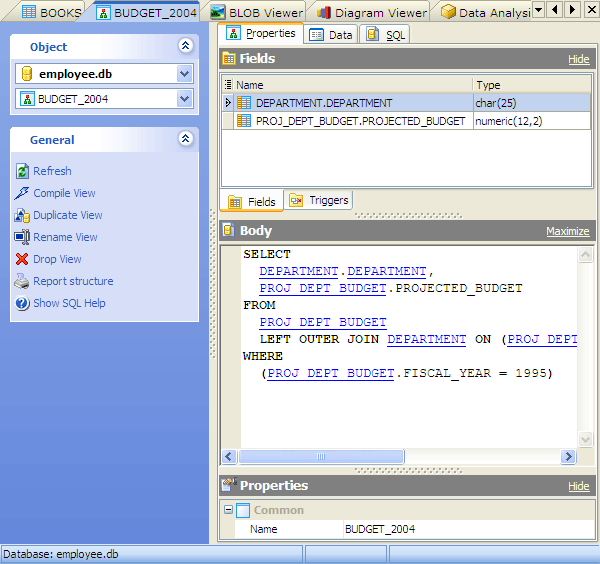600x564 pixels.
Task: Click the Body scroll up arrow
Action: coord(585,254)
